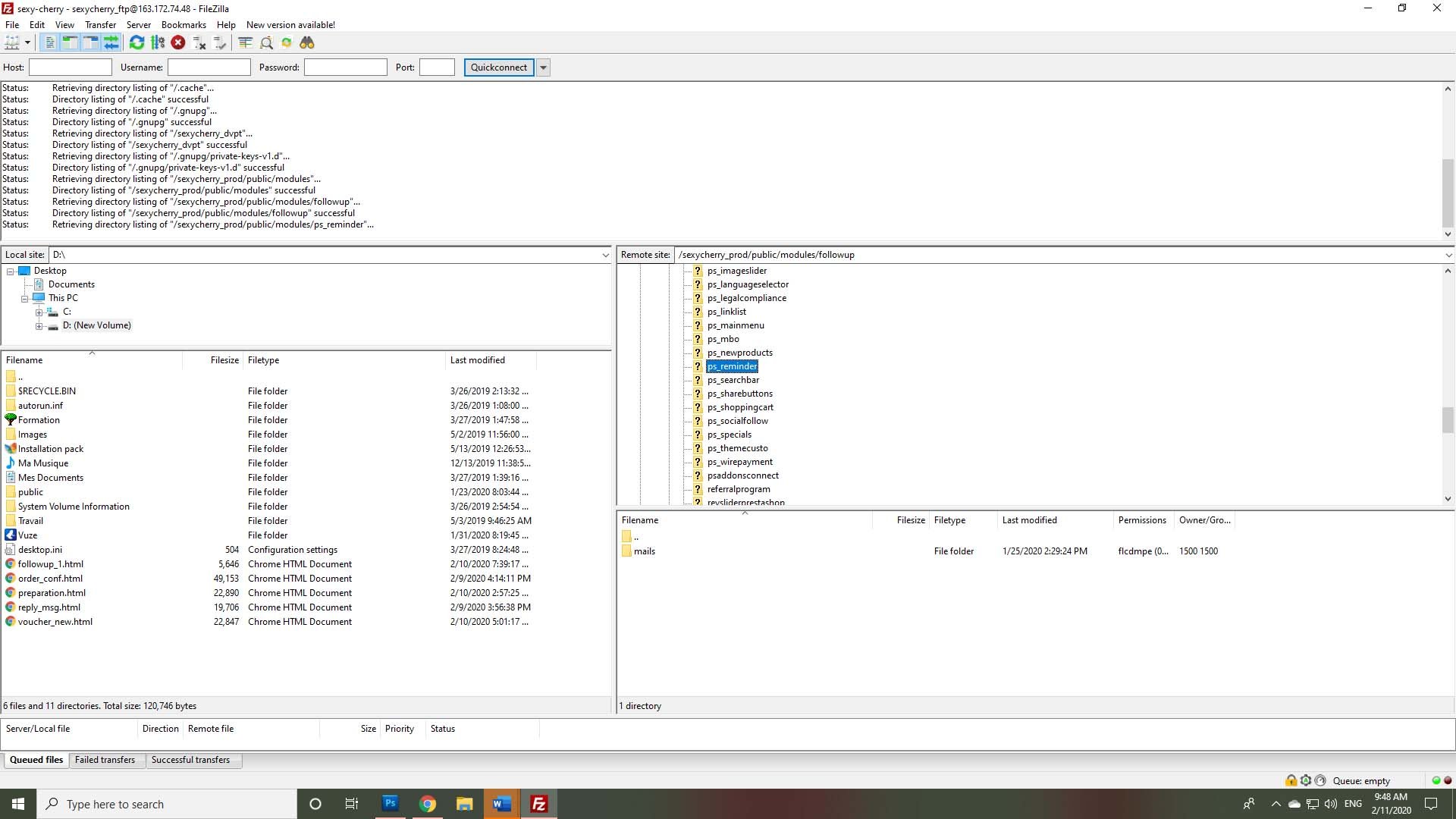
Task: Toggle local directory tree display
Action: (x=70, y=43)
